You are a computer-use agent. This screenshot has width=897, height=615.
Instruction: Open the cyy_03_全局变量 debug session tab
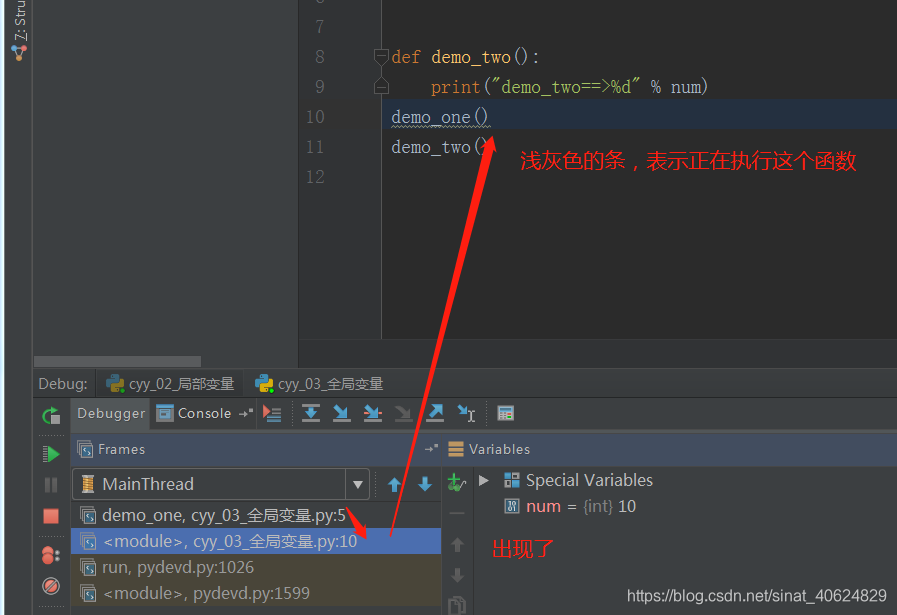[319, 384]
